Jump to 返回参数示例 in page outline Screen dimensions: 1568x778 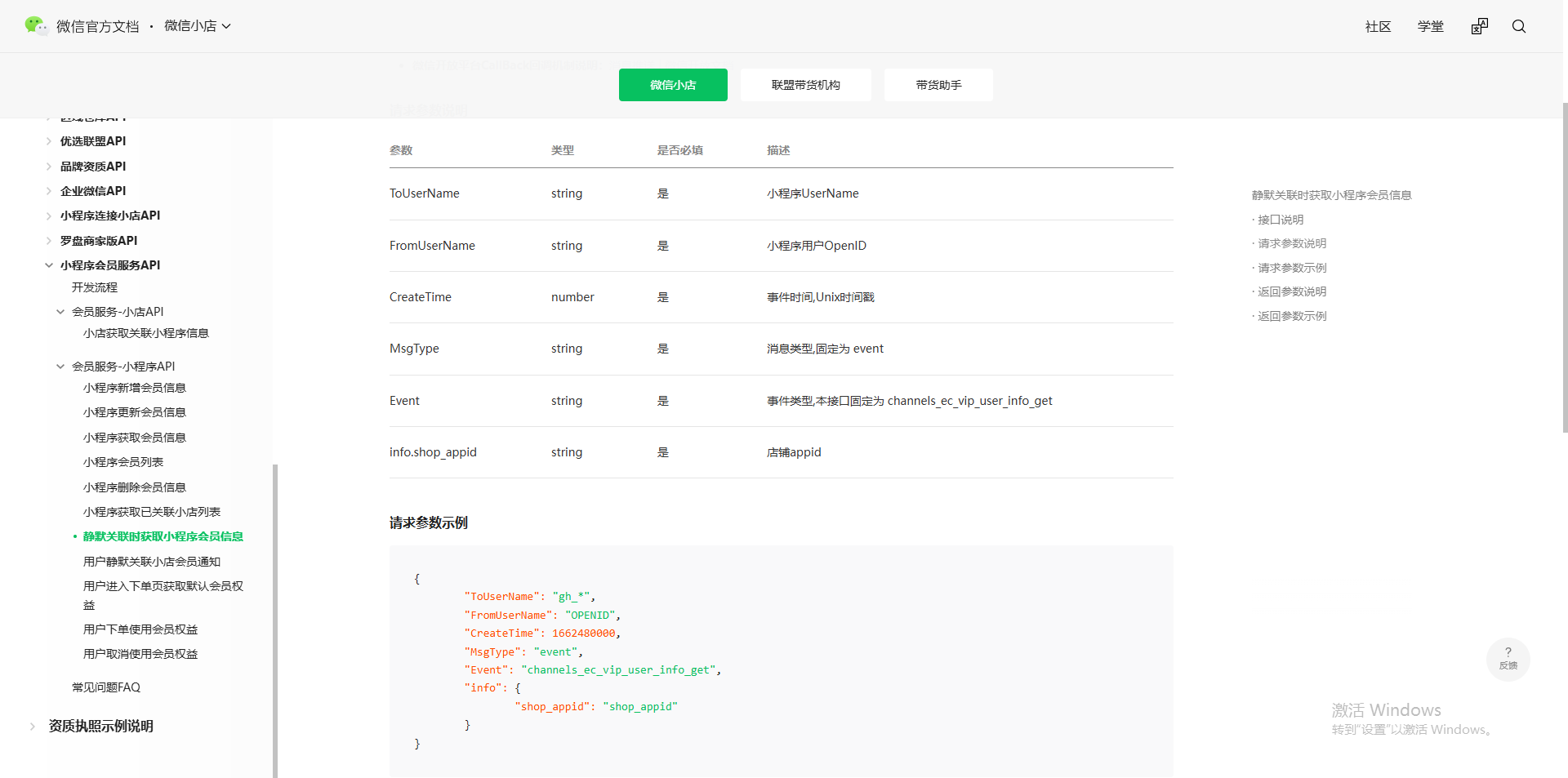[x=1292, y=316]
